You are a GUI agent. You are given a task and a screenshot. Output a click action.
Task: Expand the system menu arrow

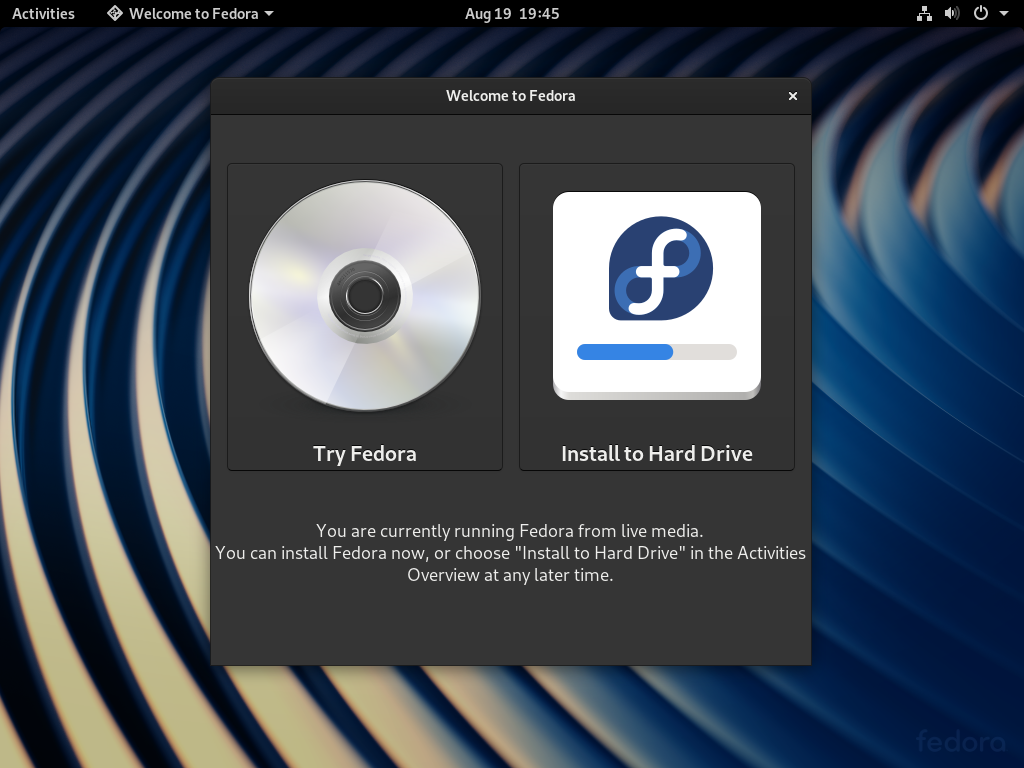click(x=1004, y=13)
